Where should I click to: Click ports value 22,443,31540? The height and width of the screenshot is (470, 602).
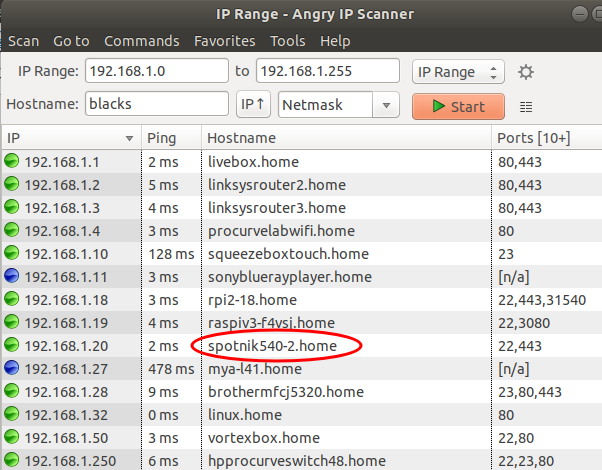[x=542, y=300]
